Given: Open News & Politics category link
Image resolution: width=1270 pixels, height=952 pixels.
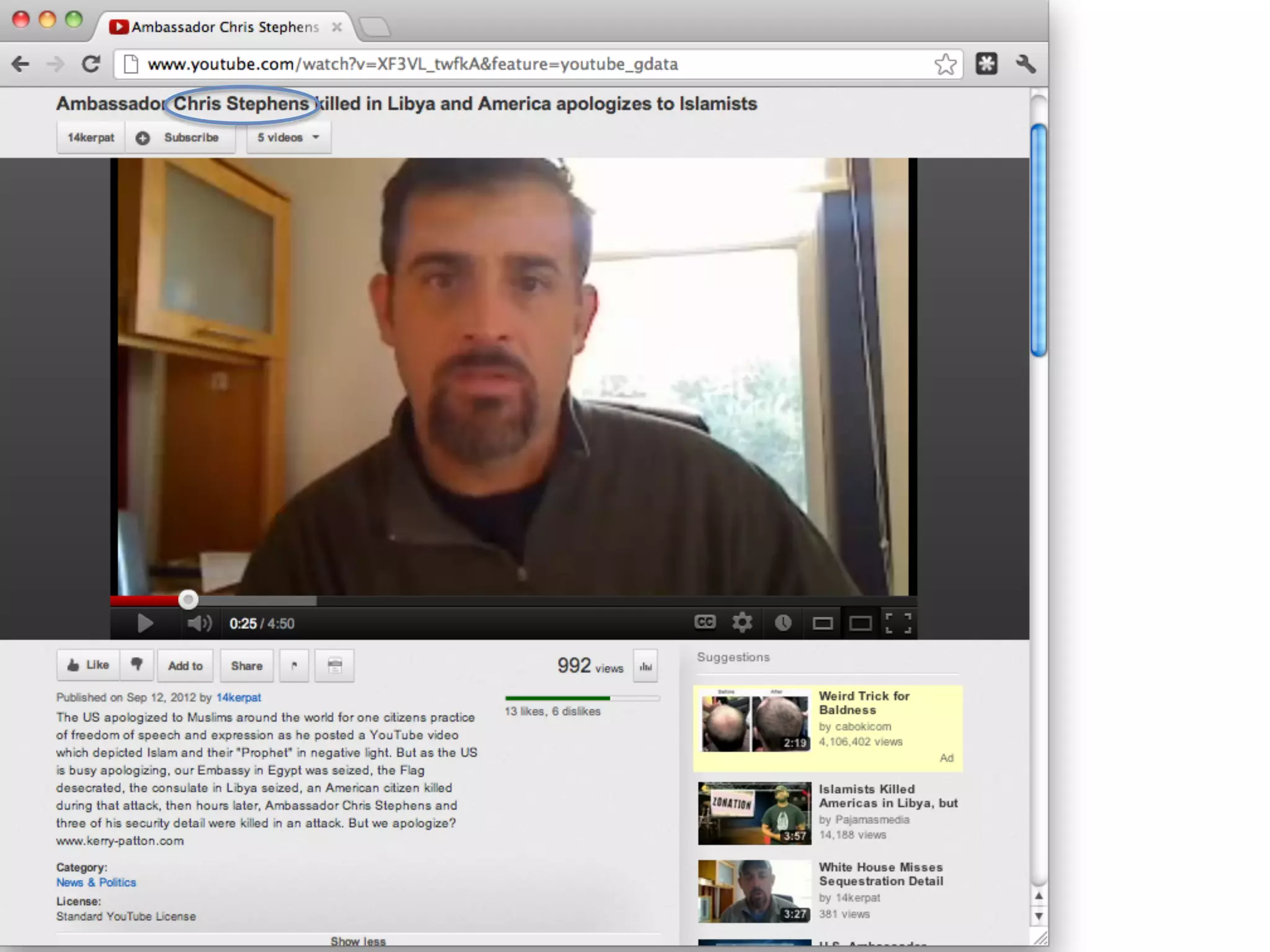Looking at the screenshot, I should pyautogui.click(x=96, y=882).
